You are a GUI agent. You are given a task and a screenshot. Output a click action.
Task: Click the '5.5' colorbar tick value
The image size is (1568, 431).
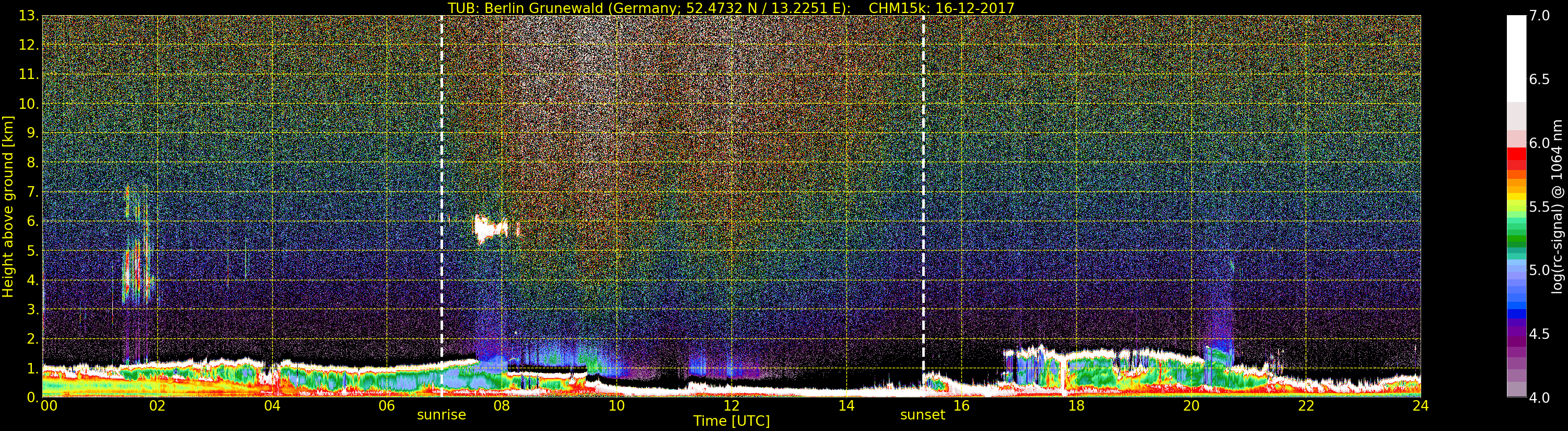coord(1539,207)
